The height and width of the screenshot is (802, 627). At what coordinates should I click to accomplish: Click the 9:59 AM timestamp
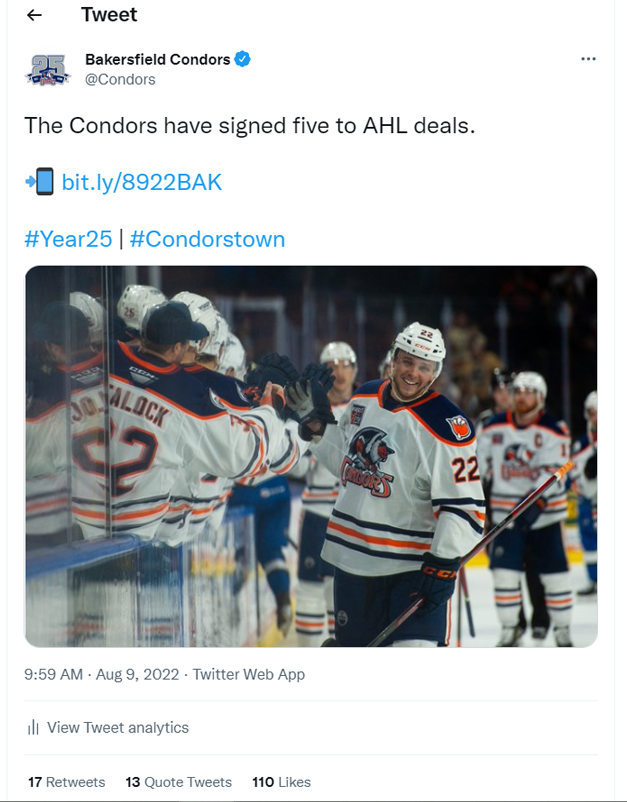click(53, 674)
